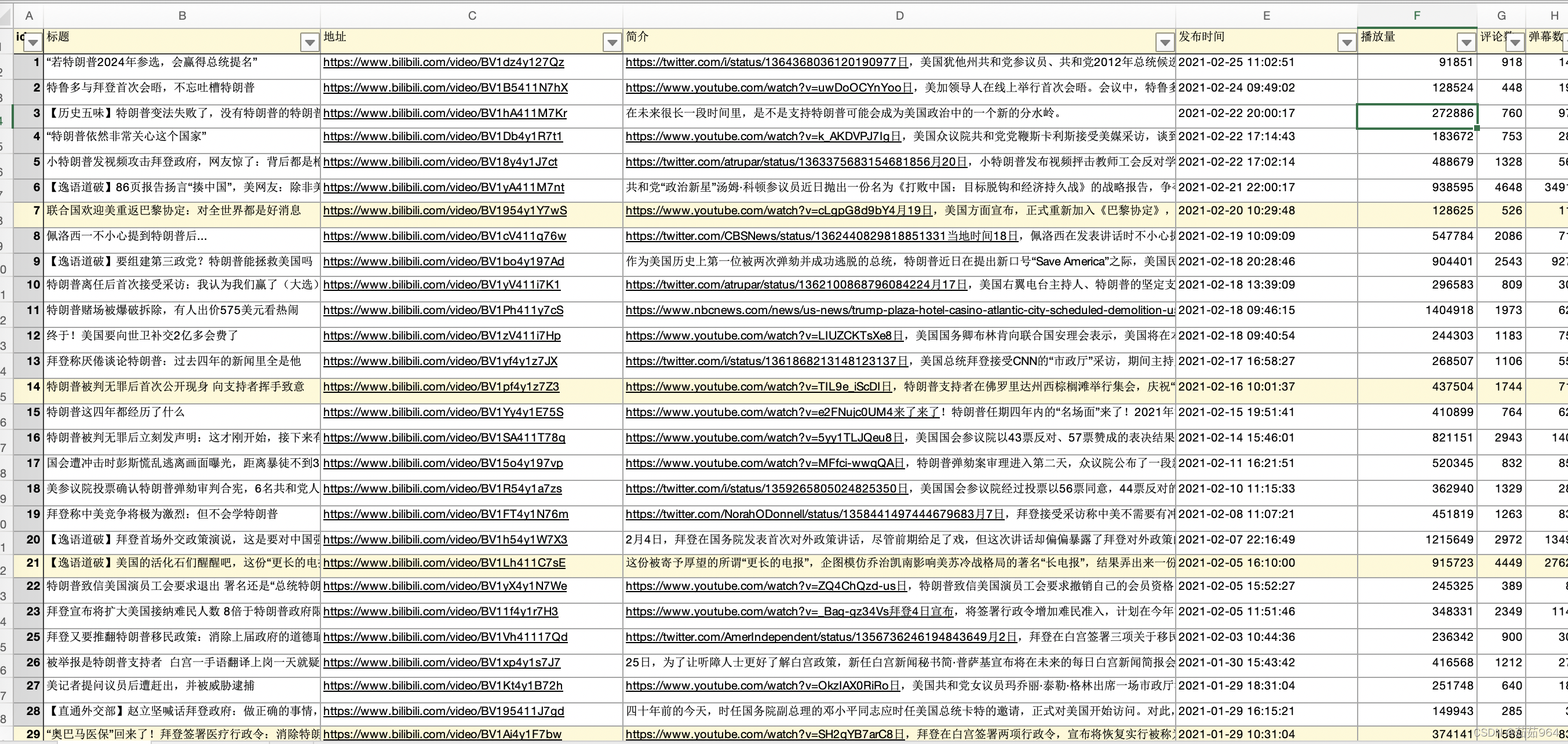The height and width of the screenshot is (744, 1568).
Task: Open nbcnews.com trump-plaza link
Action: coord(900,311)
